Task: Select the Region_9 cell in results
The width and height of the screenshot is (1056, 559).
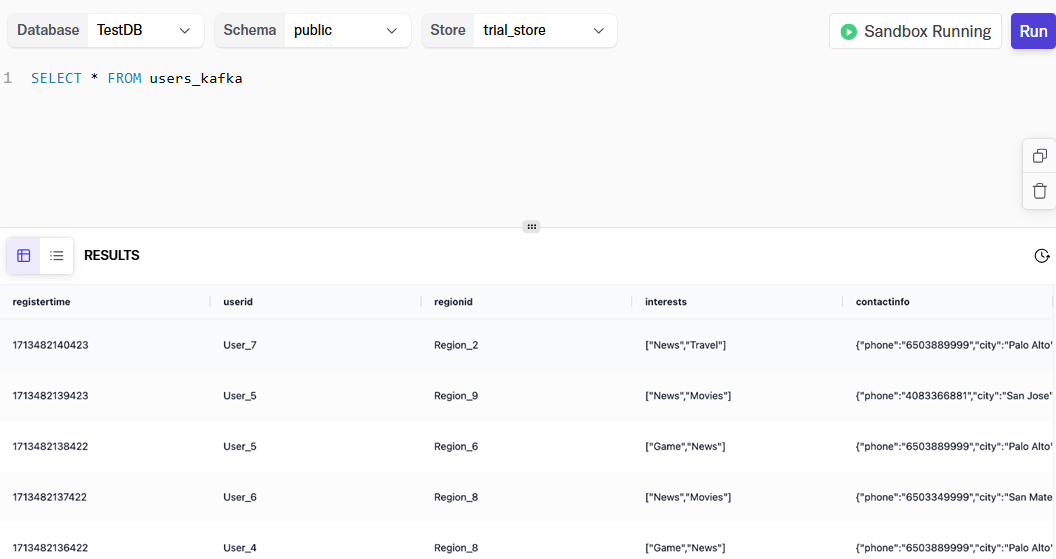Action: click(x=456, y=395)
